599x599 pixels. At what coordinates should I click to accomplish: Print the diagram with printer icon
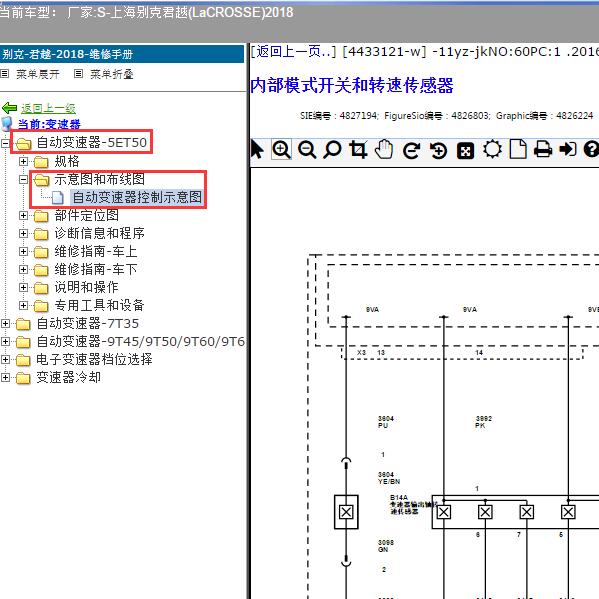[x=543, y=149]
